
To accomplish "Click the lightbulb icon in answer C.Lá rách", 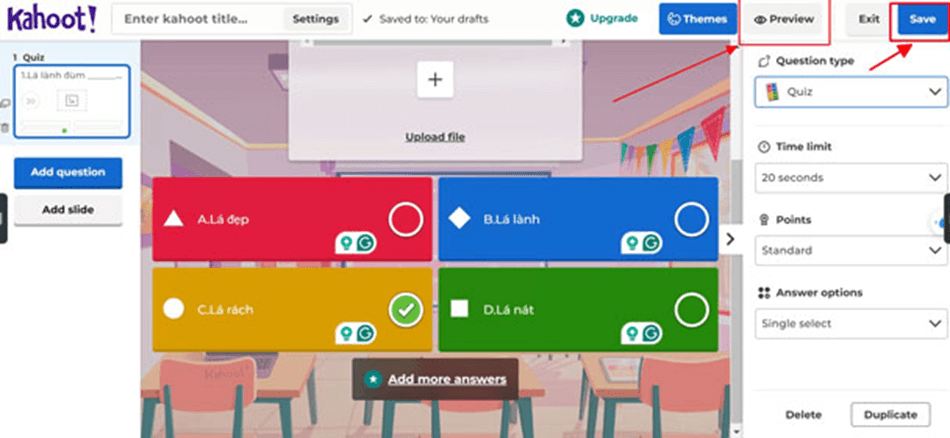I will (346, 333).
